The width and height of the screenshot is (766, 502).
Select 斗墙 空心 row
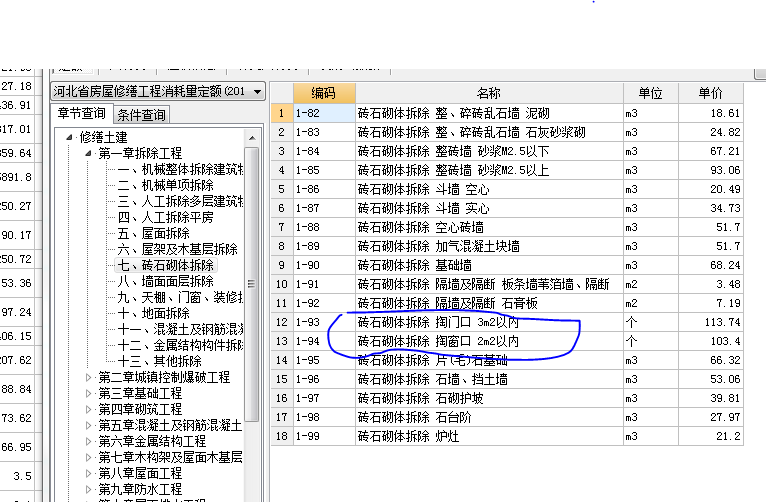507,189
